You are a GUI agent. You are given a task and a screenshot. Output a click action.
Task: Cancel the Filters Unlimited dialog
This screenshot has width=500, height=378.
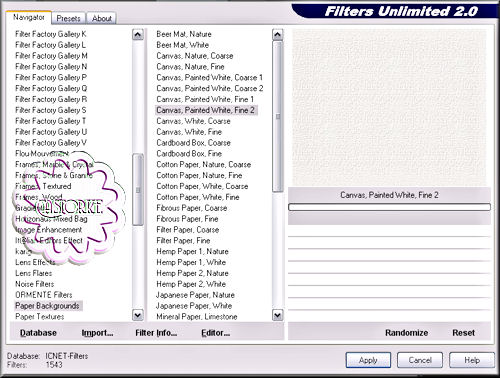420,360
